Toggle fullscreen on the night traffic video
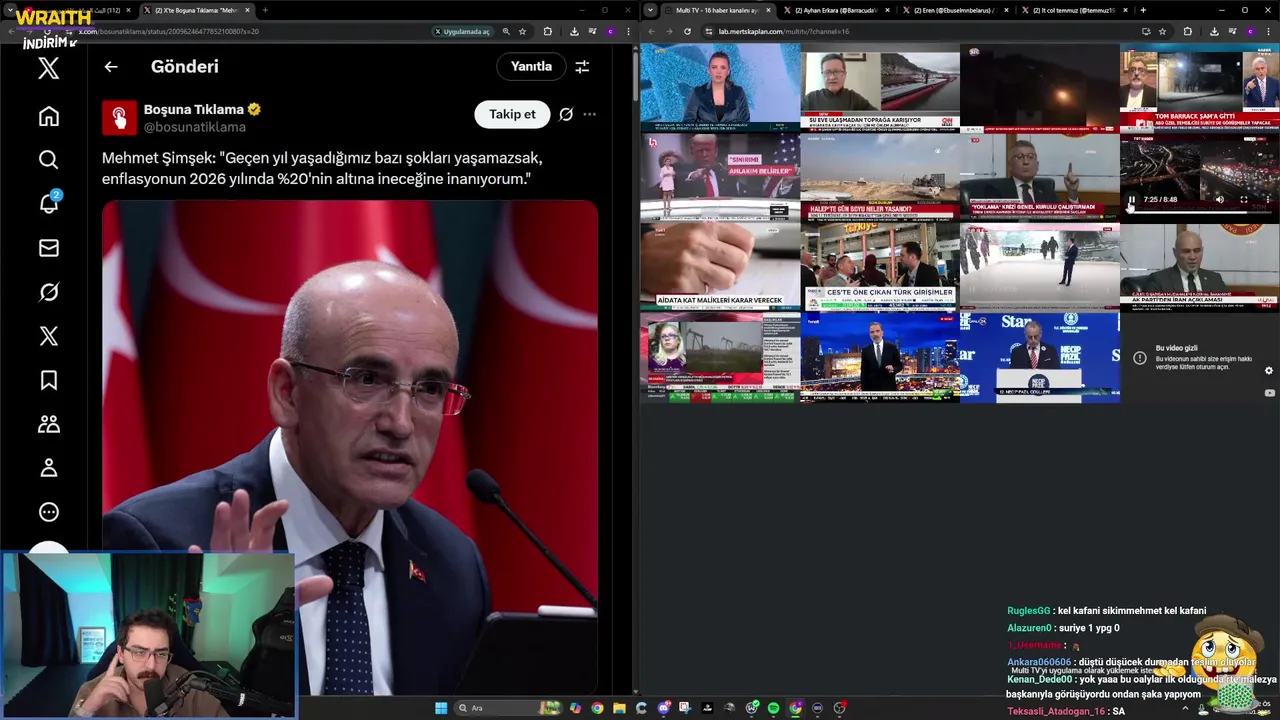The width and height of the screenshot is (1280, 720). tap(1243, 200)
